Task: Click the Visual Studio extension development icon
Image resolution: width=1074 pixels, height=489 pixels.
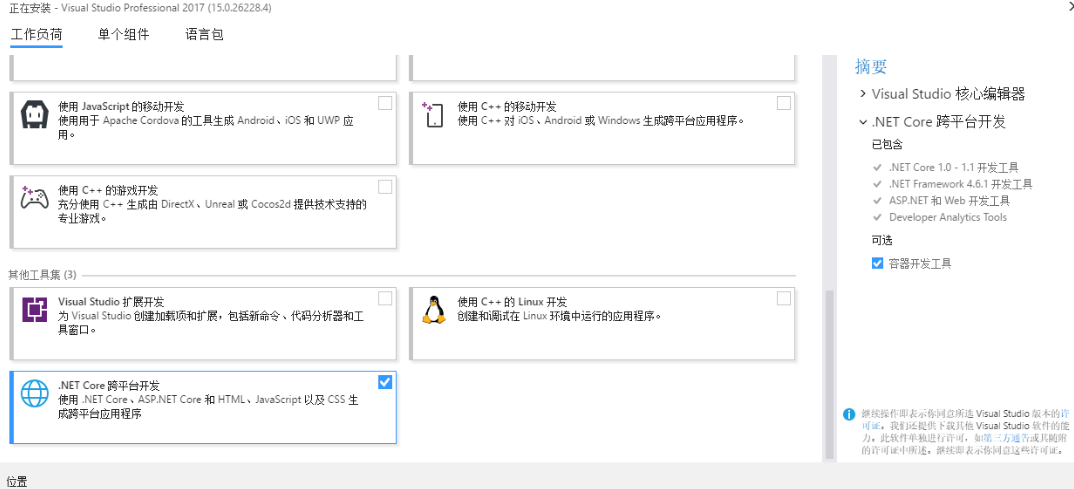Action: point(34,310)
